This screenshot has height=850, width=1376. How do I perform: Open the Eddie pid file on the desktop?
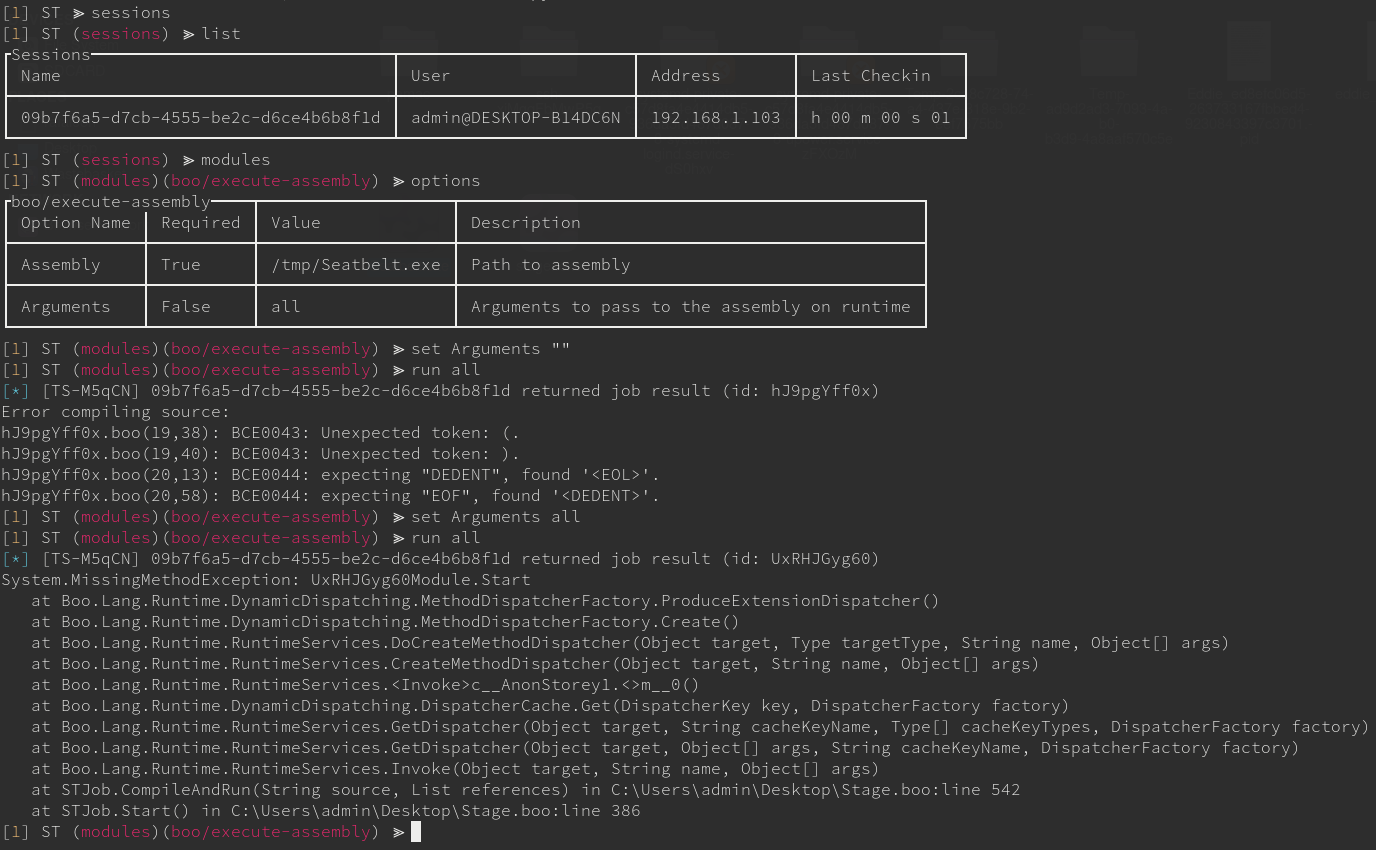[1249, 50]
